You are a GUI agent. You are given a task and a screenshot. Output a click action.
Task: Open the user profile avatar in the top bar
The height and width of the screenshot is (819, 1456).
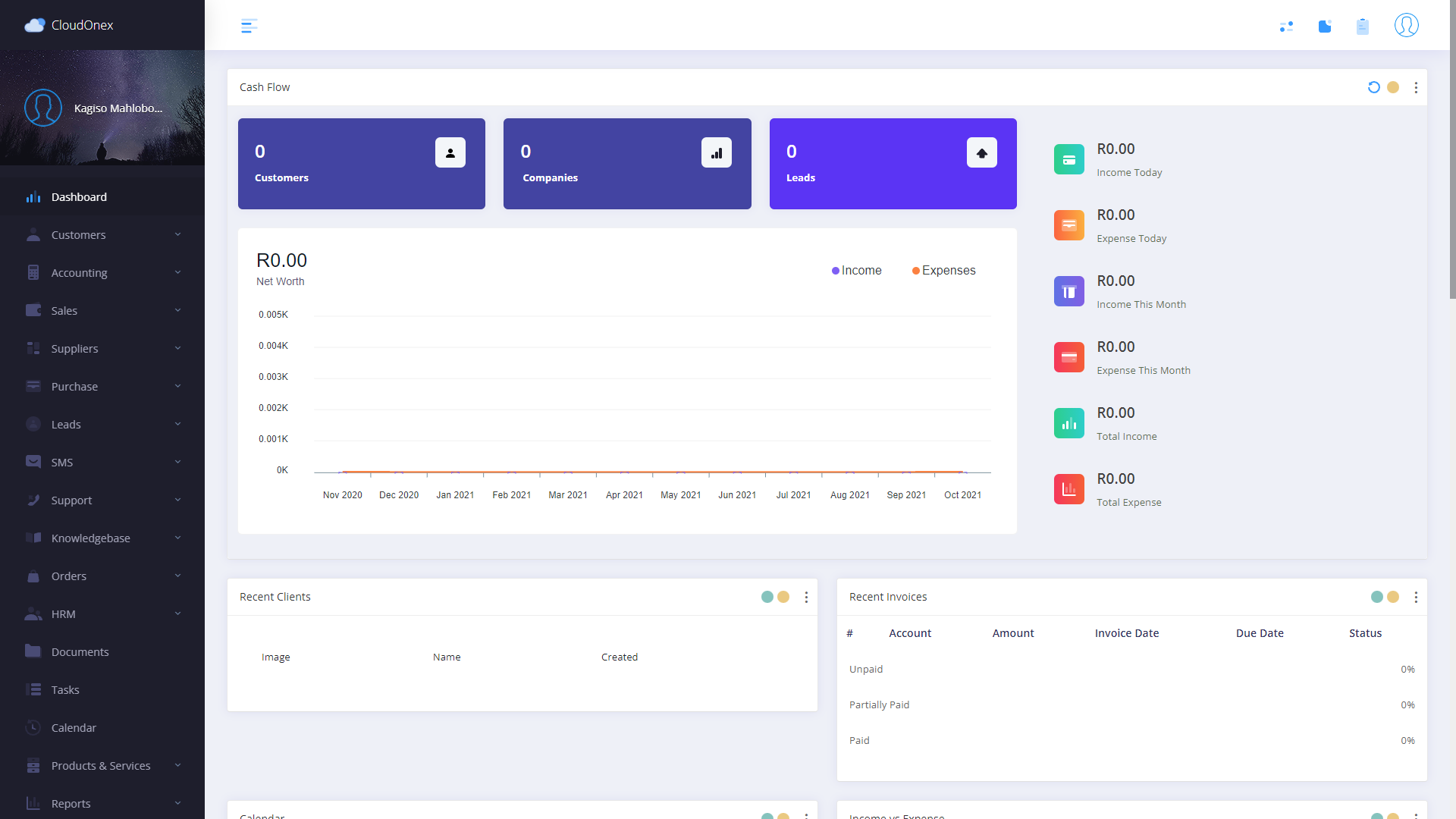pyautogui.click(x=1407, y=25)
